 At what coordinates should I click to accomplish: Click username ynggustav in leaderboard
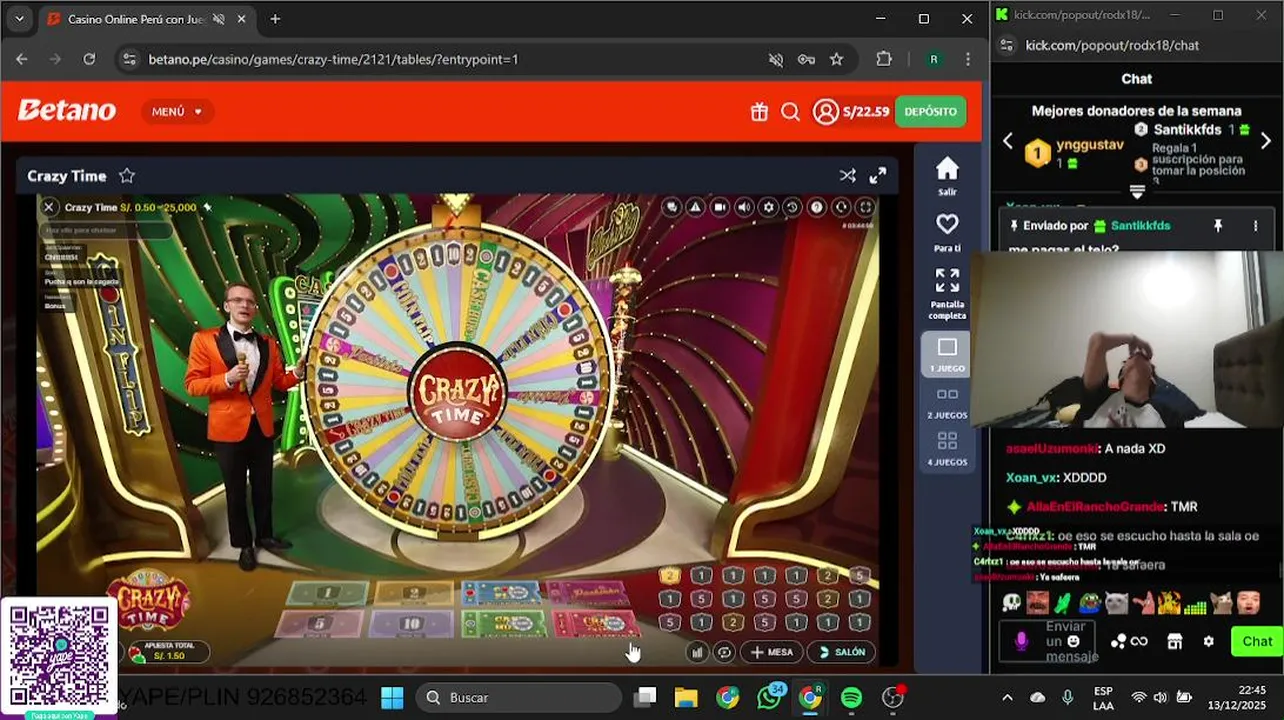pyautogui.click(x=1090, y=145)
